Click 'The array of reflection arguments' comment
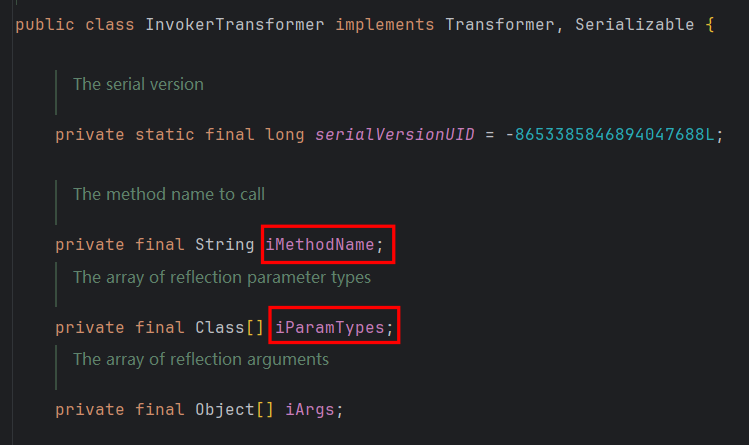The image size is (749, 445). pos(200,358)
